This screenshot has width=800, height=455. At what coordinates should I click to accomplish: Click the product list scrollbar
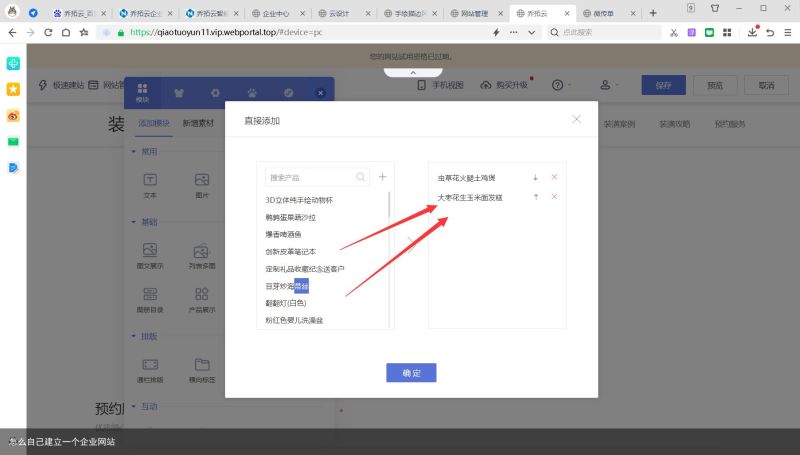(x=390, y=205)
